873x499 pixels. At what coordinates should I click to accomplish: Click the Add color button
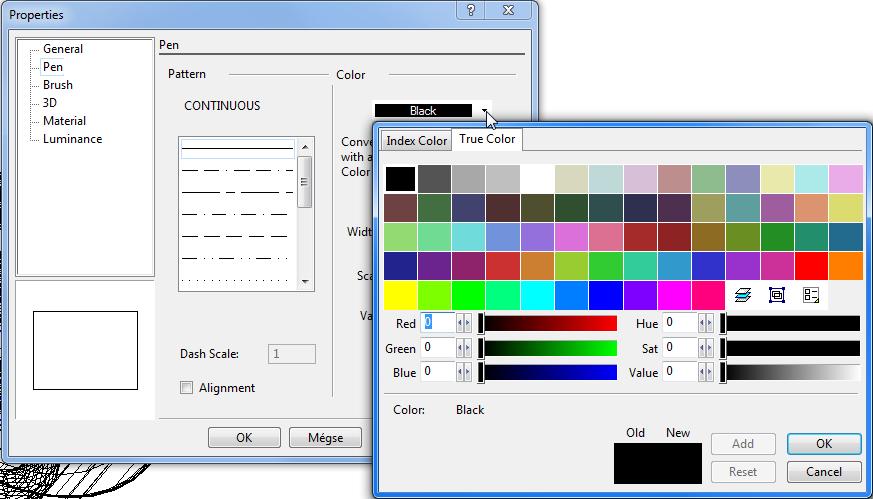(743, 443)
